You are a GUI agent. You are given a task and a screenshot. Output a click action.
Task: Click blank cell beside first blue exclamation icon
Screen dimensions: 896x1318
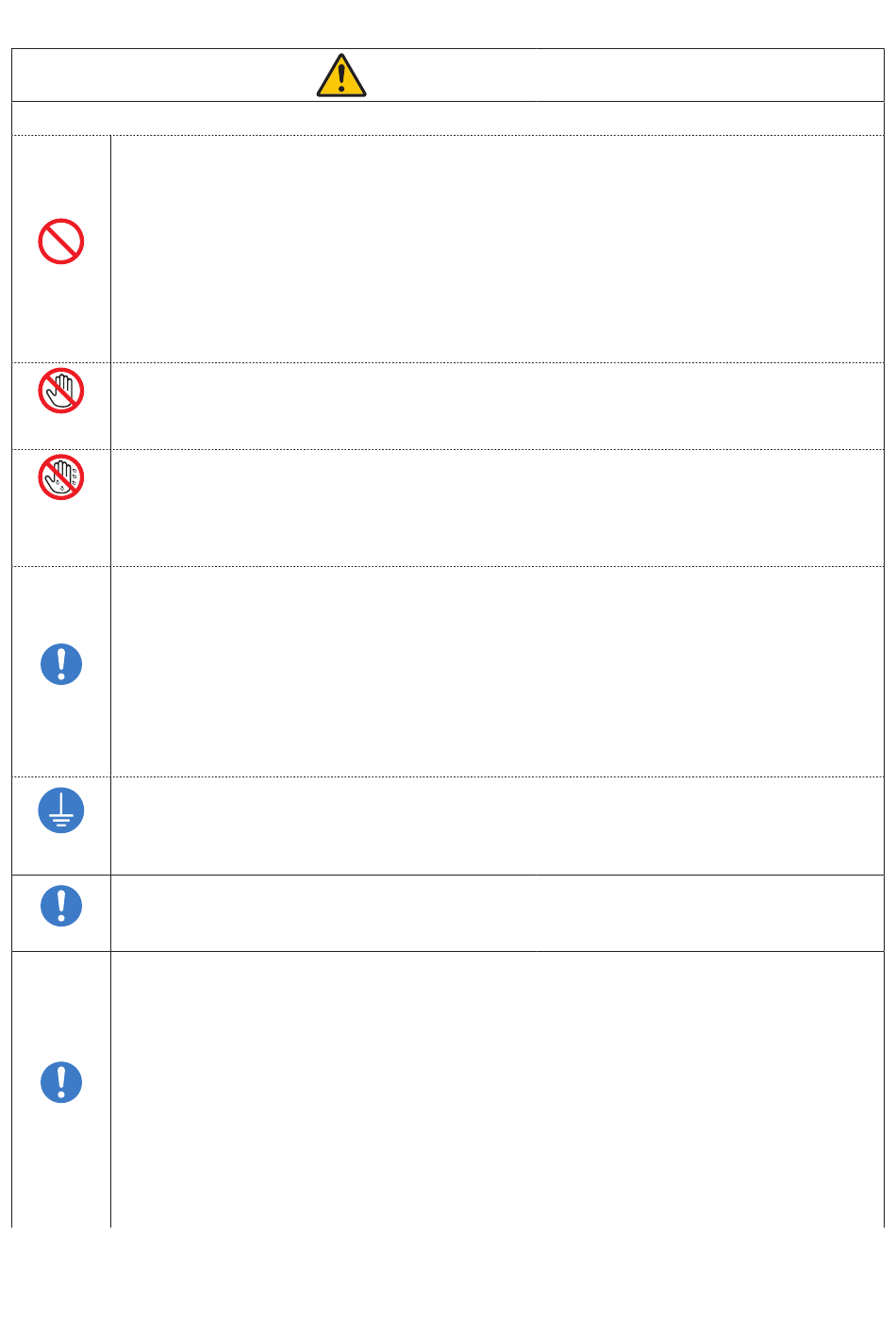click(497, 672)
